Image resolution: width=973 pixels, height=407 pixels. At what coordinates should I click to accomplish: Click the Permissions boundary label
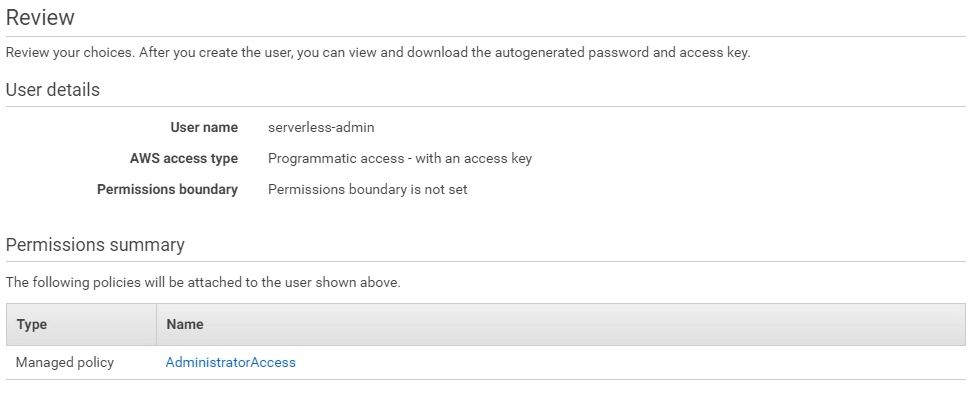(168, 189)
